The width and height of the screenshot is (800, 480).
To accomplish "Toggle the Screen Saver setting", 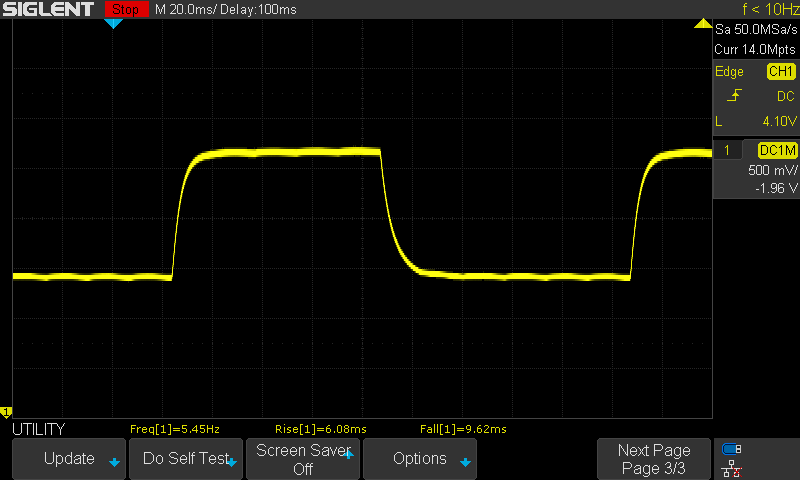I will click(303, 459).
